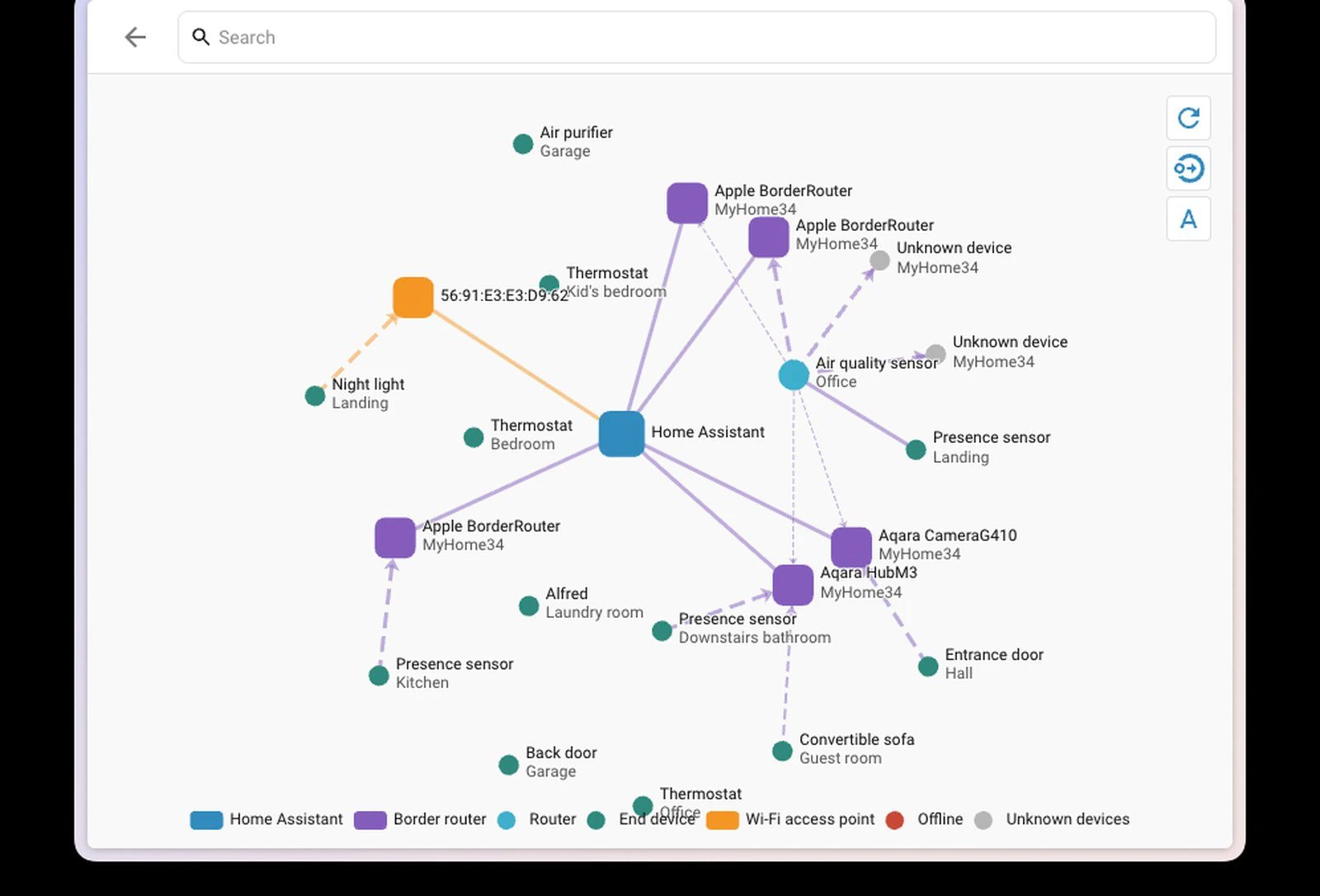The width and height of the screenshot is (1320, 896).
Task: Select the Presence sensor Landing node
Action: (916, 450)
